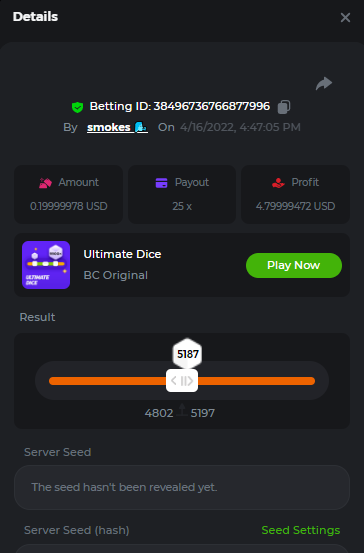Click the dice slider handle
364x553 pixels.
point(182,381)
